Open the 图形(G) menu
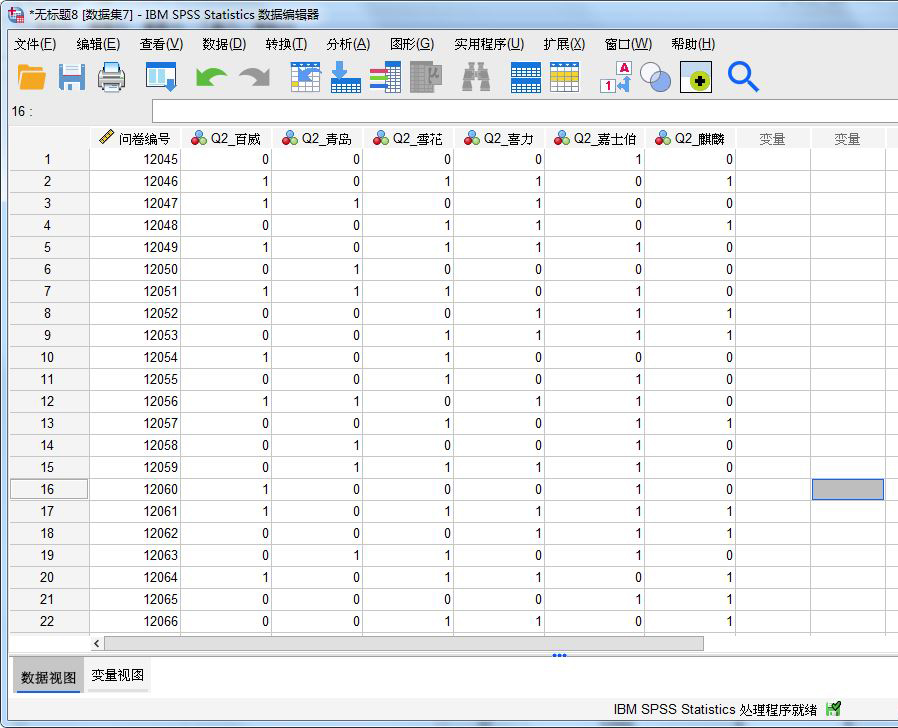Screen dimensions: 898x728 pos(412,44)
